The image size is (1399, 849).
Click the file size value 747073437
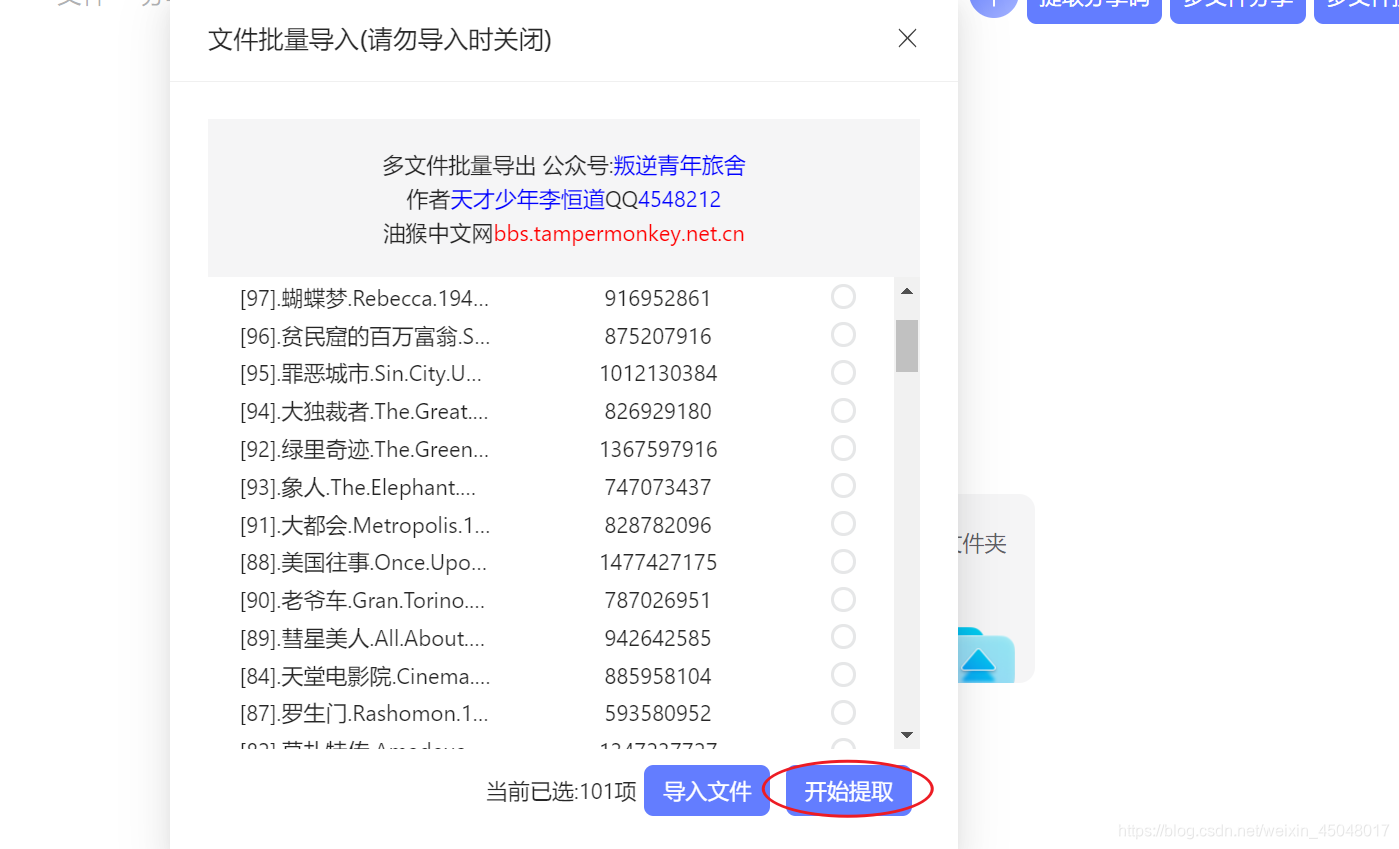658,488
